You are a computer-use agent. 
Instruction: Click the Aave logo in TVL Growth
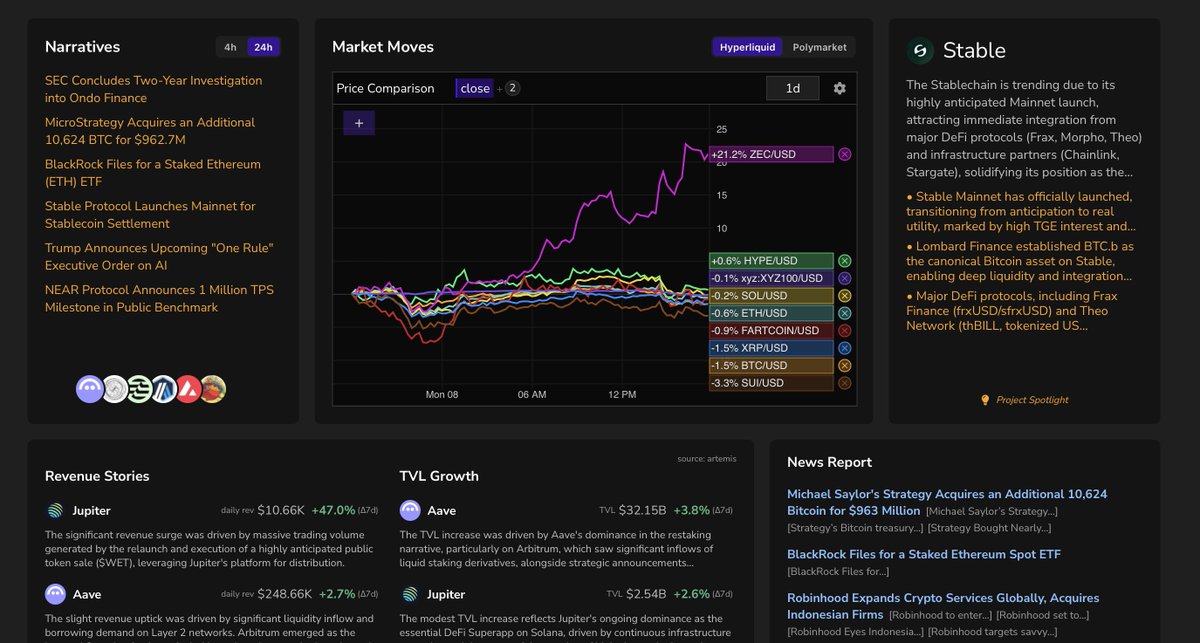point(410,511)
